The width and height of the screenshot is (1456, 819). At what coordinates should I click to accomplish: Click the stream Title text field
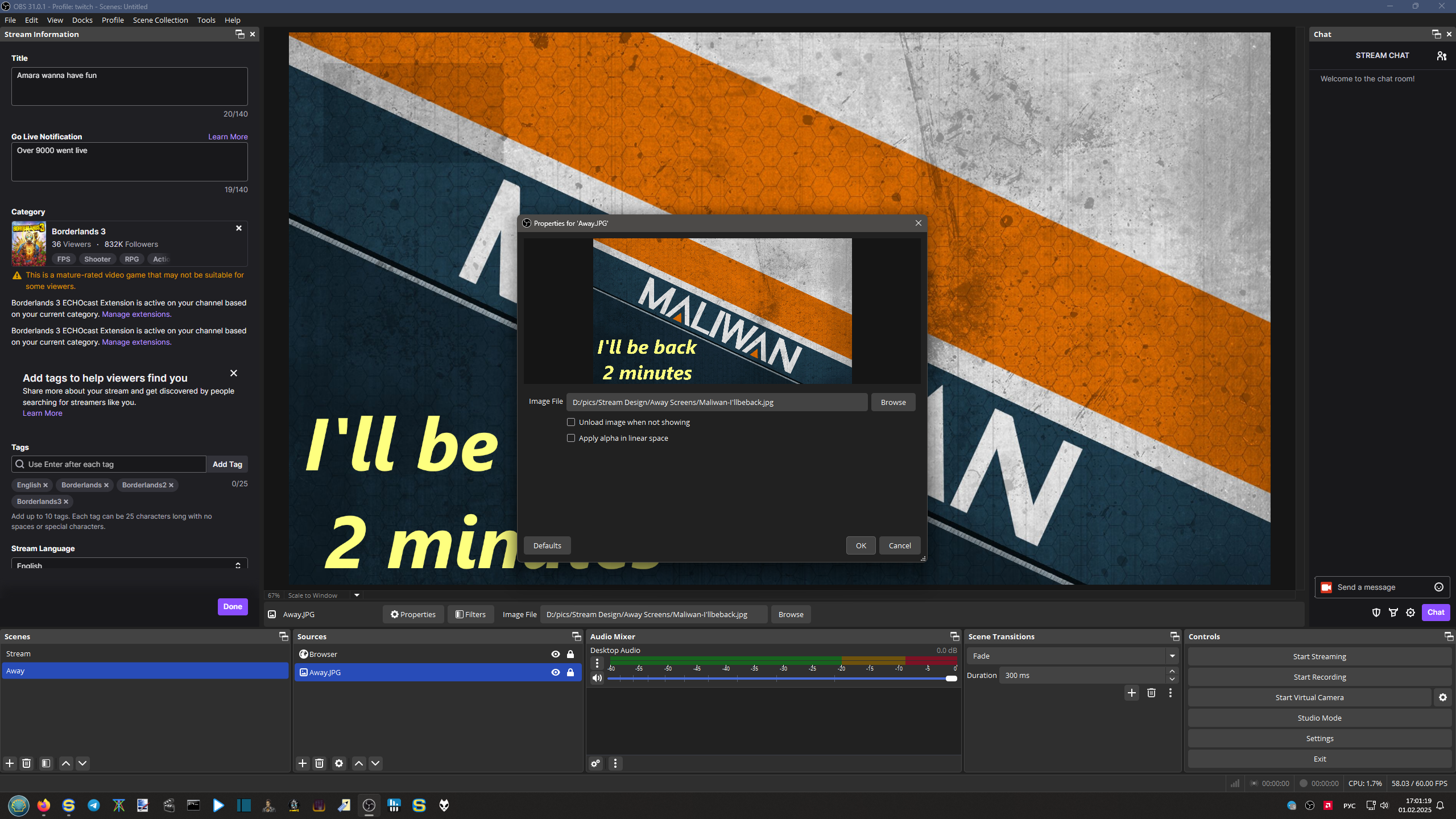click(x=130, y=86)
